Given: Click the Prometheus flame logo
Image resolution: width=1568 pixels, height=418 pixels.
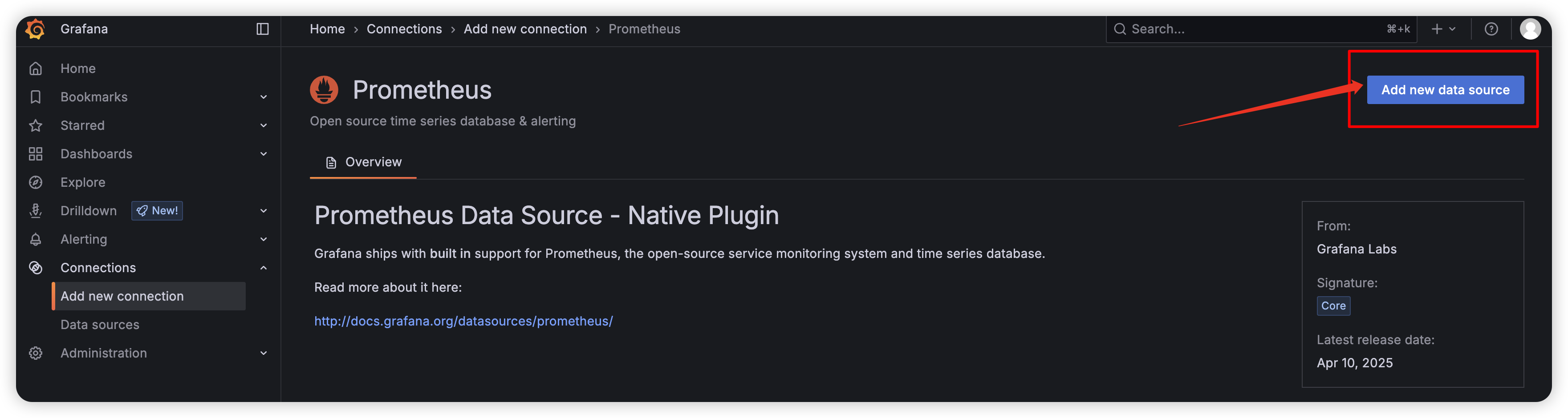Looking at the screenshot, I should [324, 90].
